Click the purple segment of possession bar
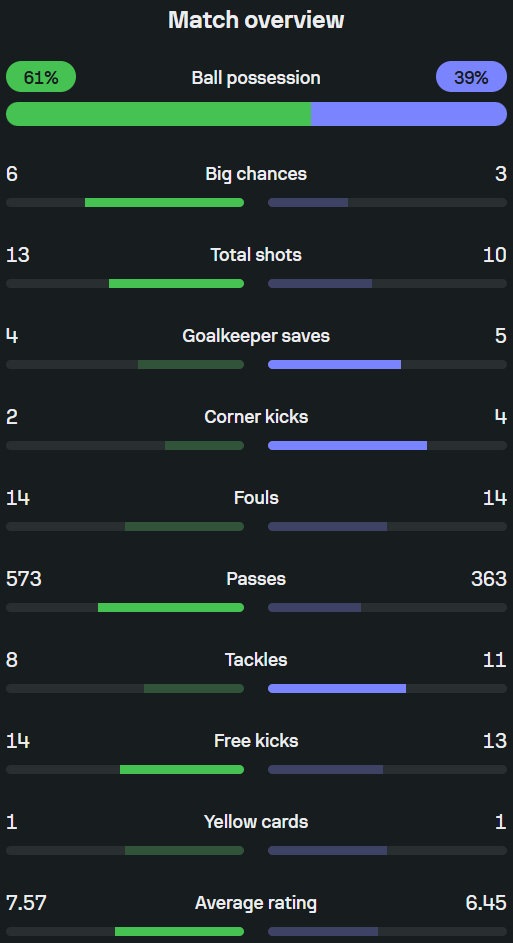Screen dimensions: 513x943 409,114
